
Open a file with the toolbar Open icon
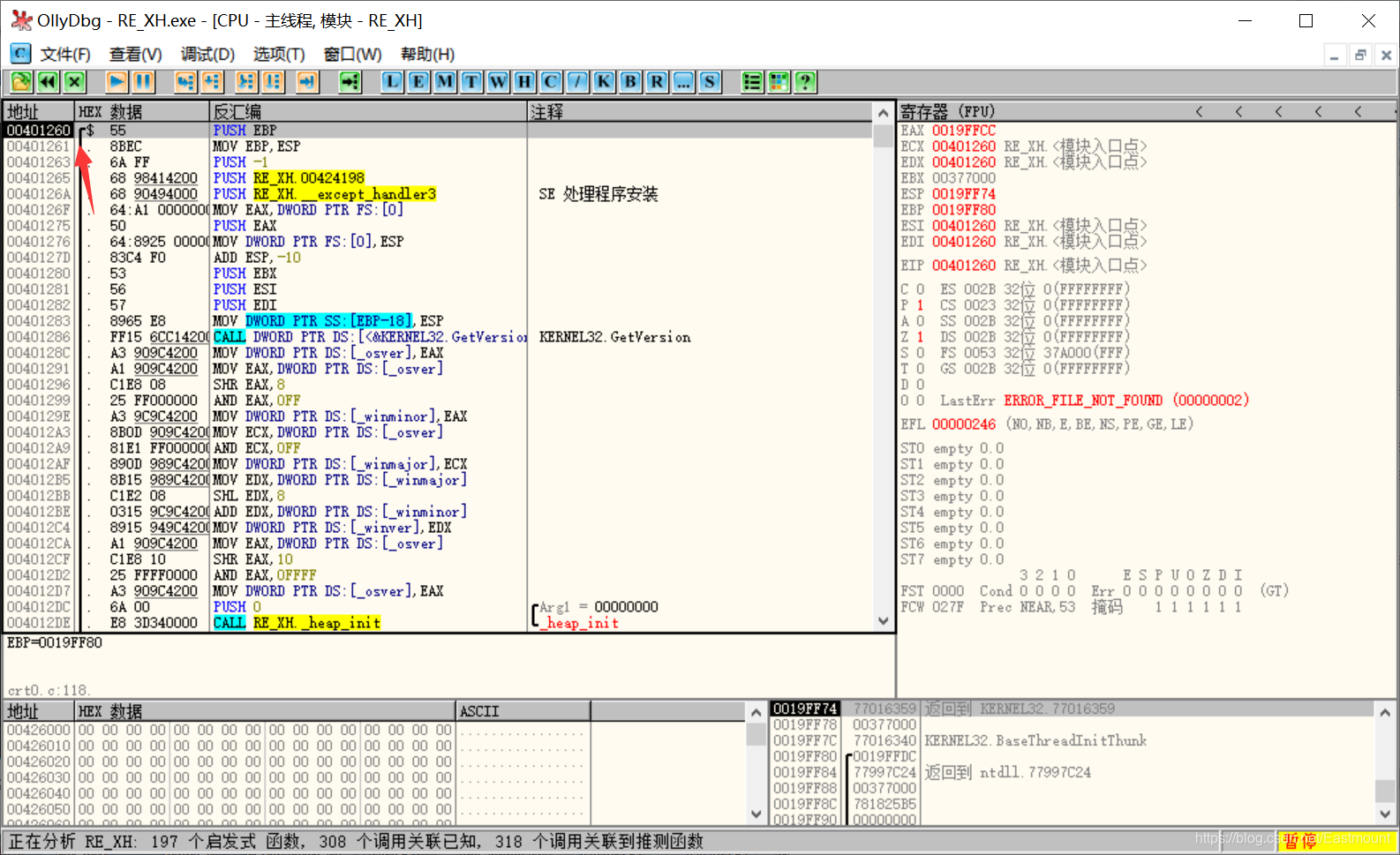pos(21,82)
